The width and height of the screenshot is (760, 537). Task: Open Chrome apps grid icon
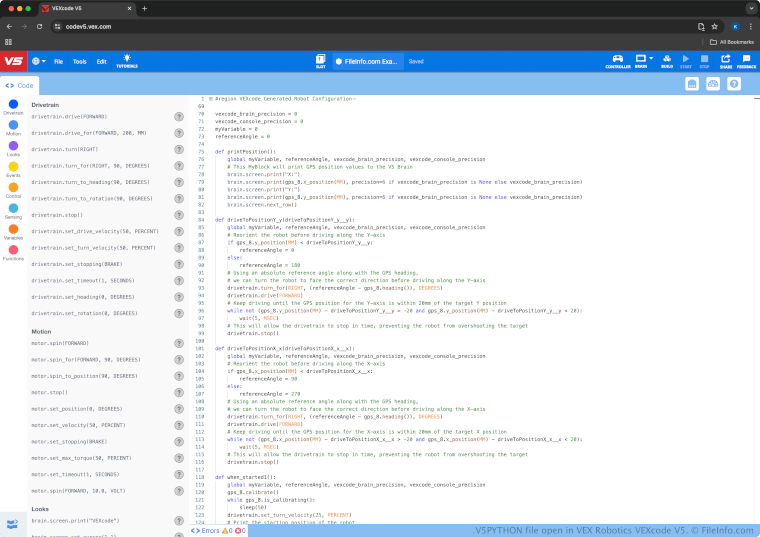[8, 42]
